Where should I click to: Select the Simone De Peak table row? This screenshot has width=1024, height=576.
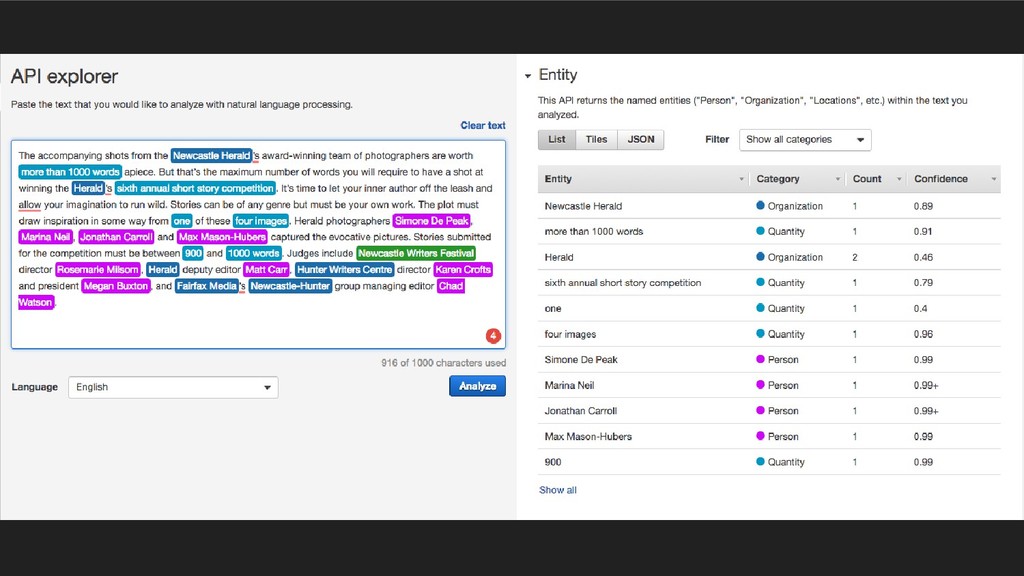[769, 359]
